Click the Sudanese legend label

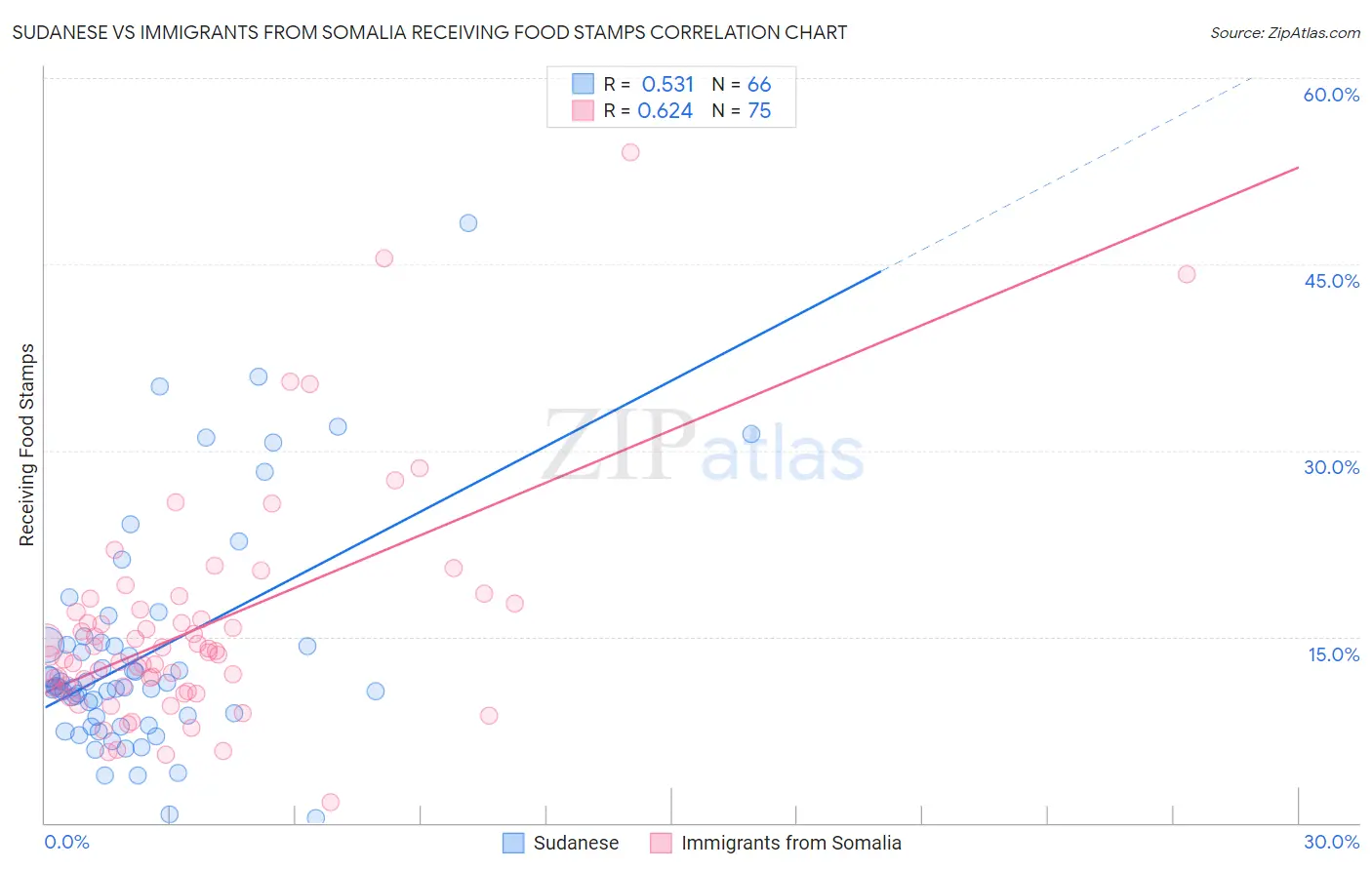[x=576, y=843]
